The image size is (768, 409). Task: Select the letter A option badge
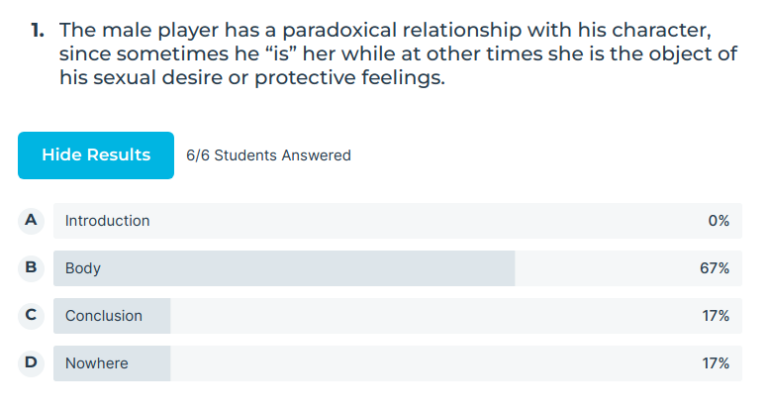(x=31, y=220)
